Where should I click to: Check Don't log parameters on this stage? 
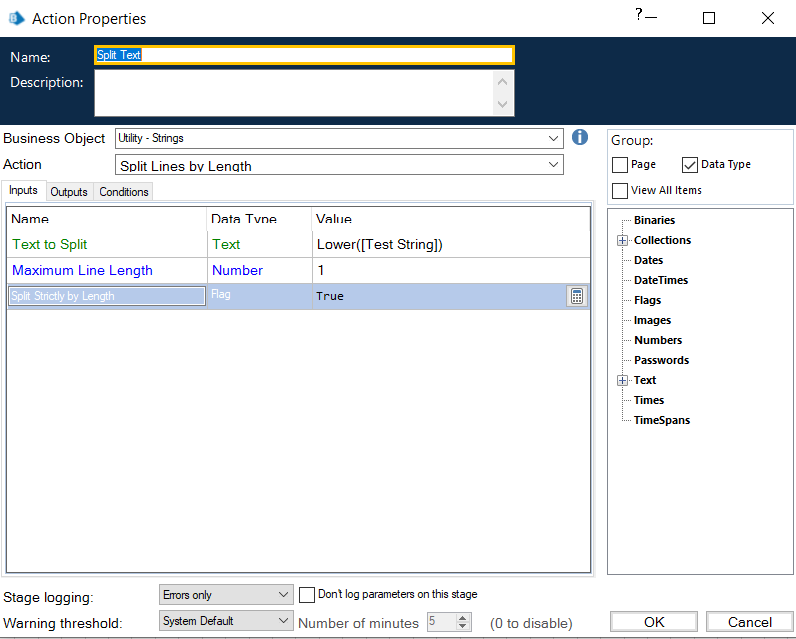coord(308,594)
